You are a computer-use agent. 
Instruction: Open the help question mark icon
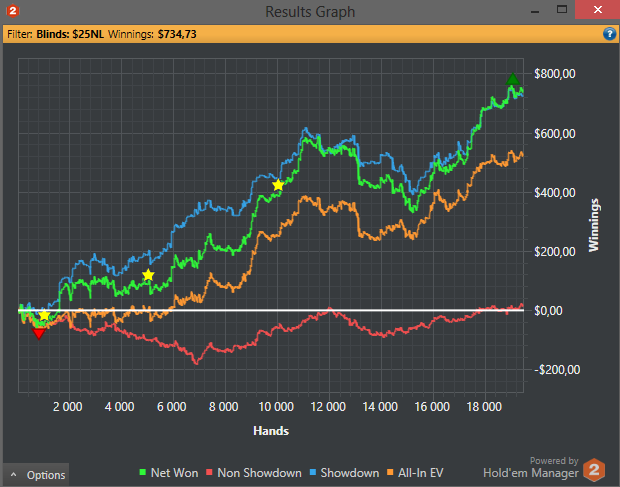point(609,34)
